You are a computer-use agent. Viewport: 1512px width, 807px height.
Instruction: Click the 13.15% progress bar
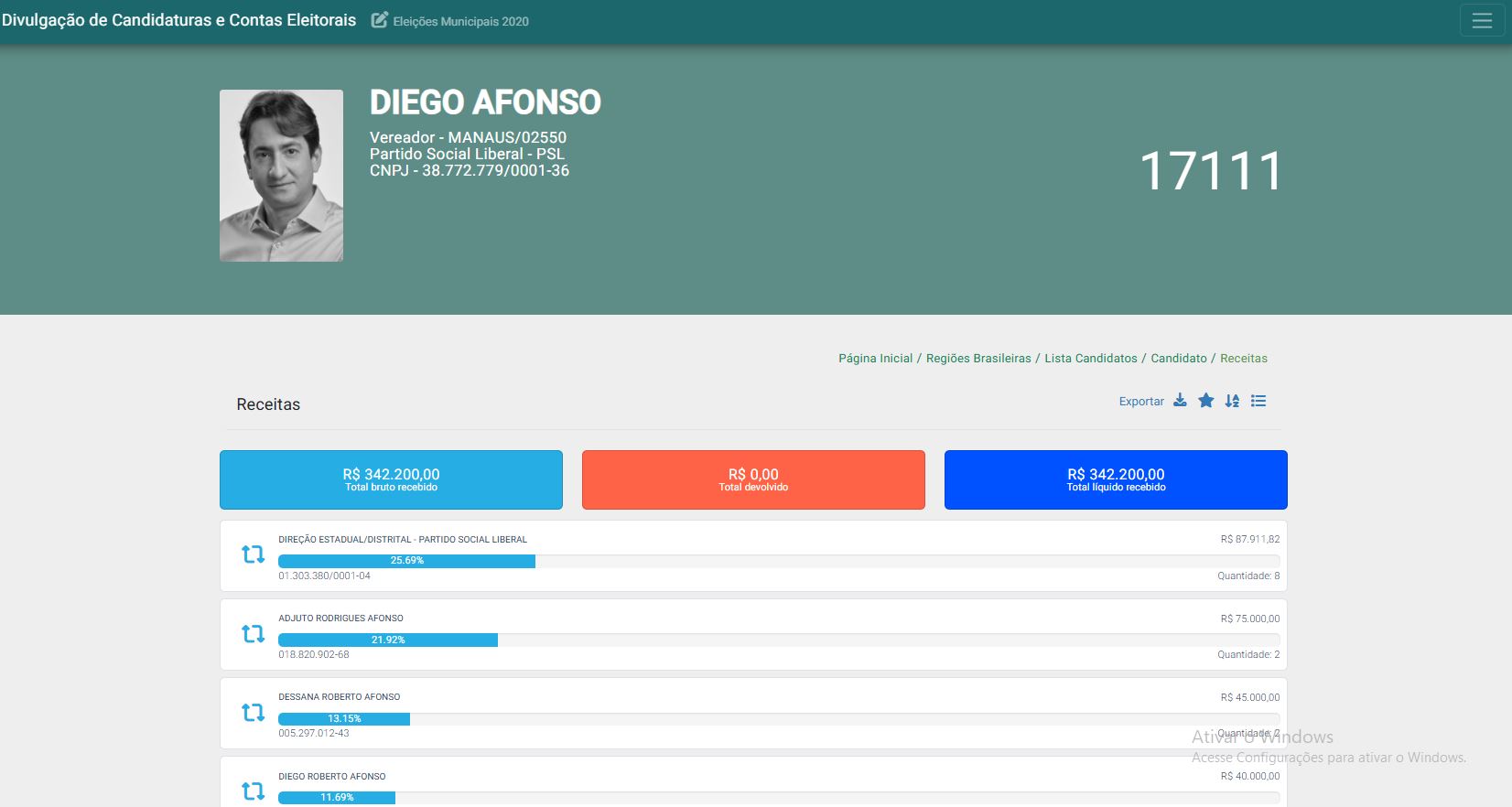(x=344, y=718)
